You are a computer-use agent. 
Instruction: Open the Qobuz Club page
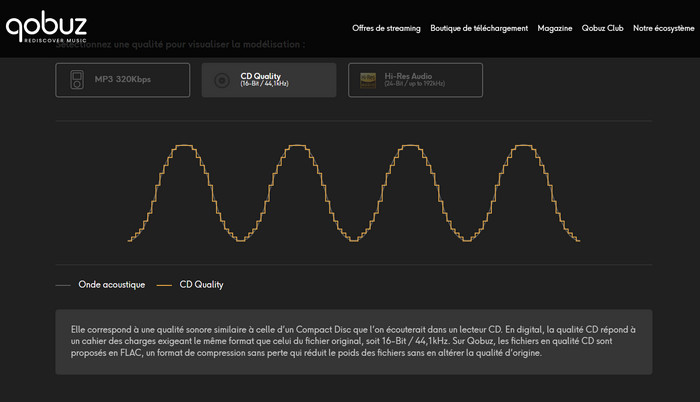click(x=602, y=28)
